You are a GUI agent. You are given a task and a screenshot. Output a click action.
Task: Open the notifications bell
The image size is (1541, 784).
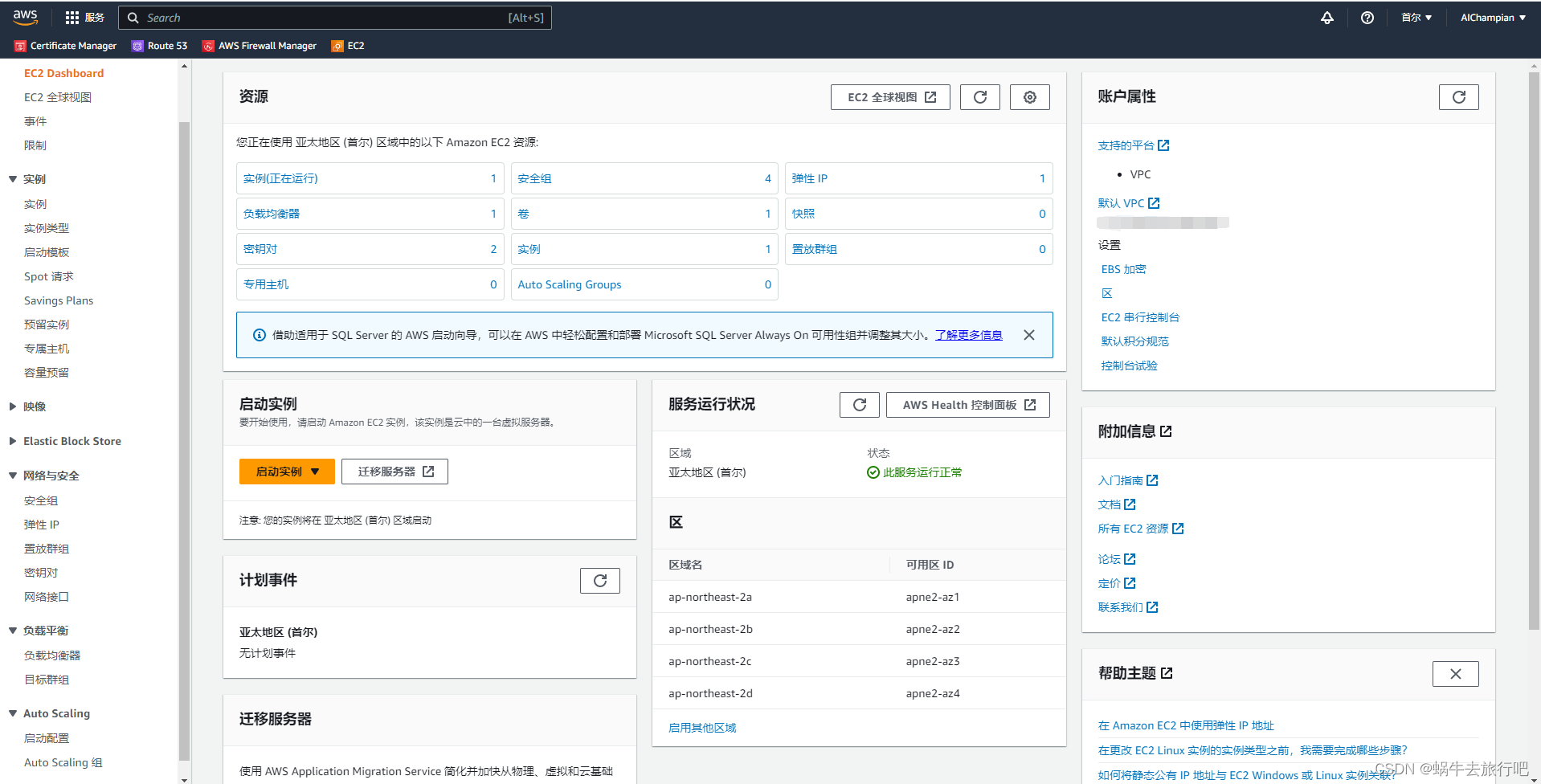(1326, 17)
